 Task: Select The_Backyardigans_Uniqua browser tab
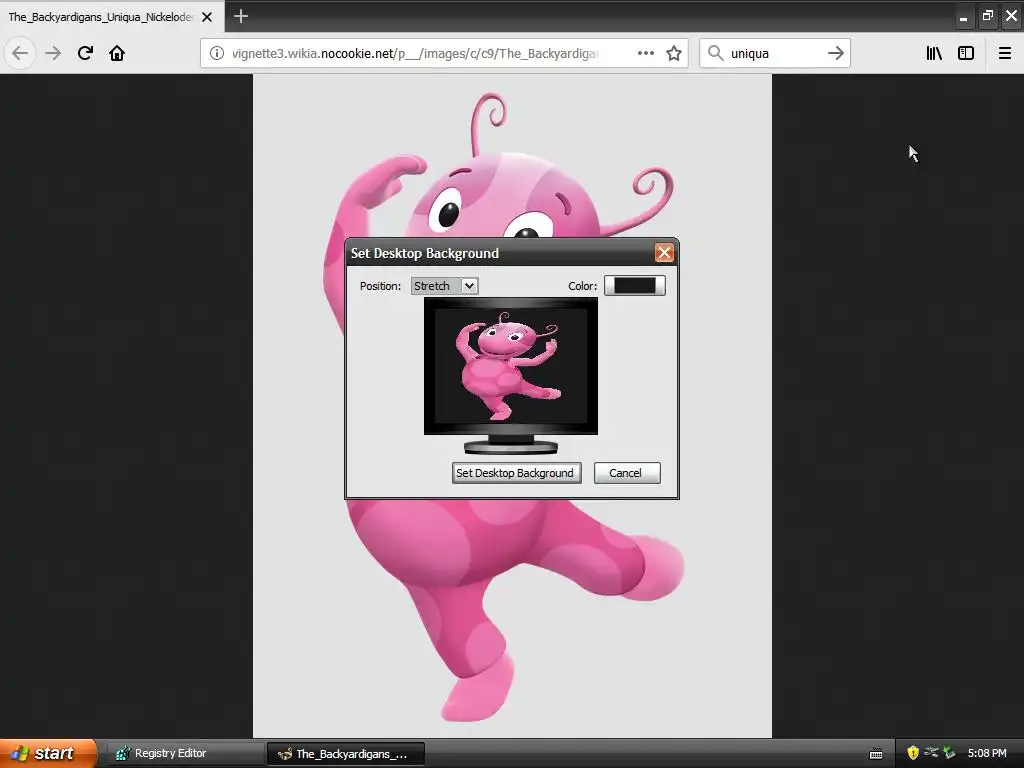coord(112,16)
